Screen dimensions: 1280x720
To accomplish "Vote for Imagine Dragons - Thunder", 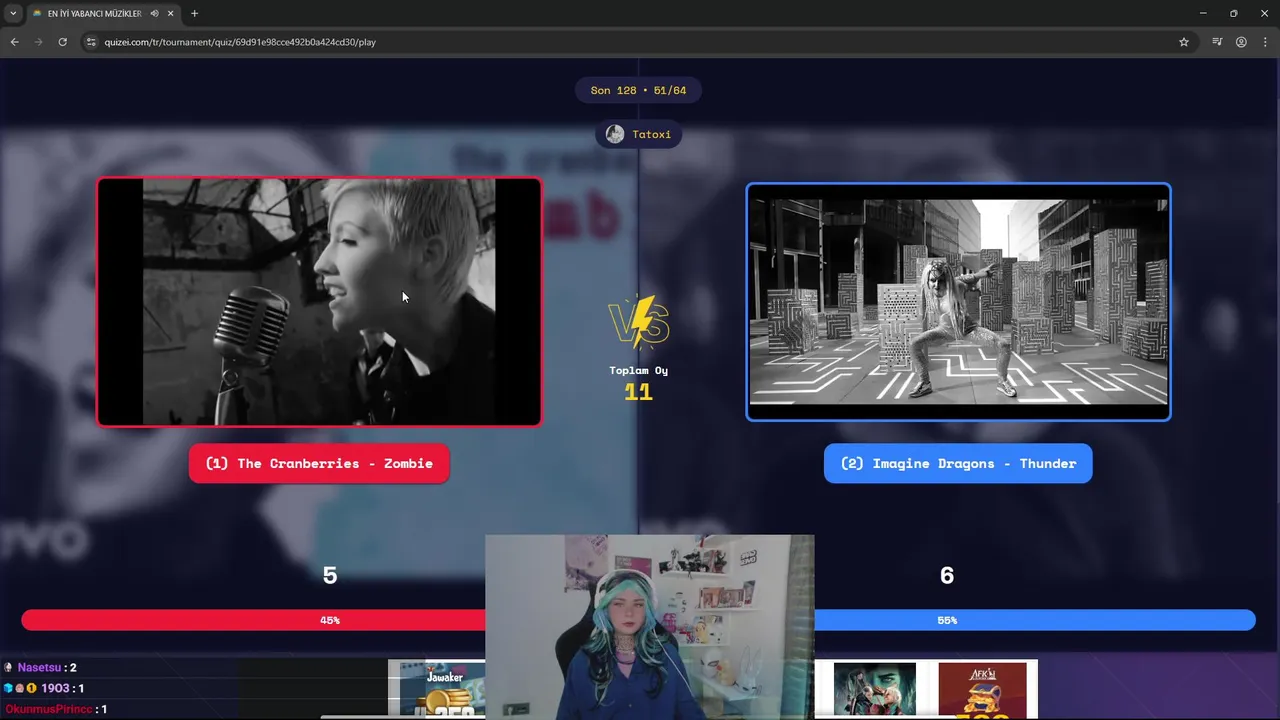I will [x=958, y=463].
